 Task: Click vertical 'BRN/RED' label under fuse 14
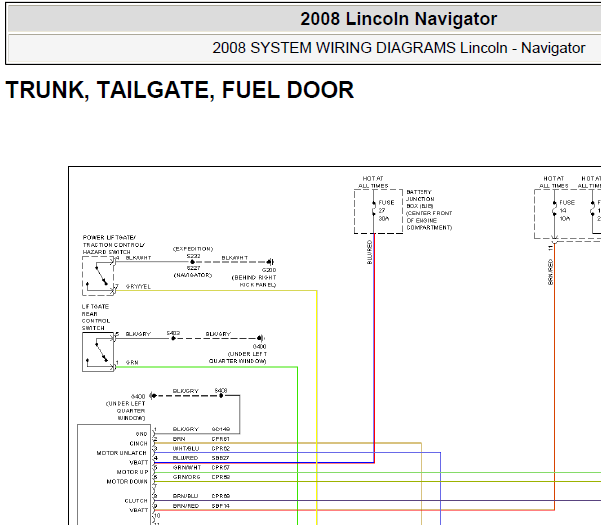click(x=550, y=272)
